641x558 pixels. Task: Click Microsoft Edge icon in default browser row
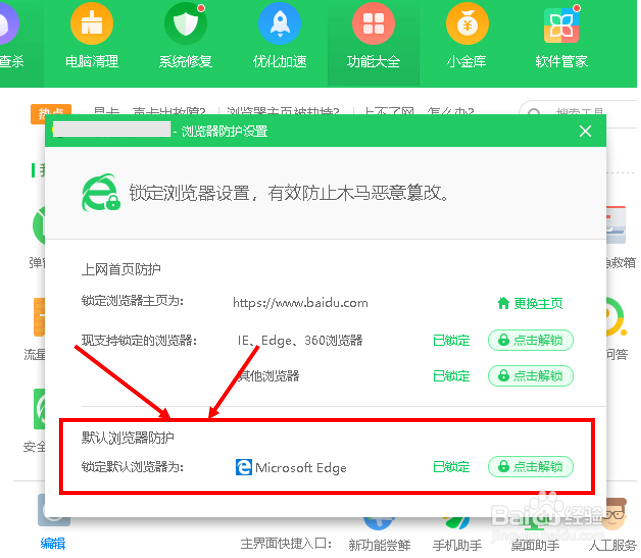244,467
